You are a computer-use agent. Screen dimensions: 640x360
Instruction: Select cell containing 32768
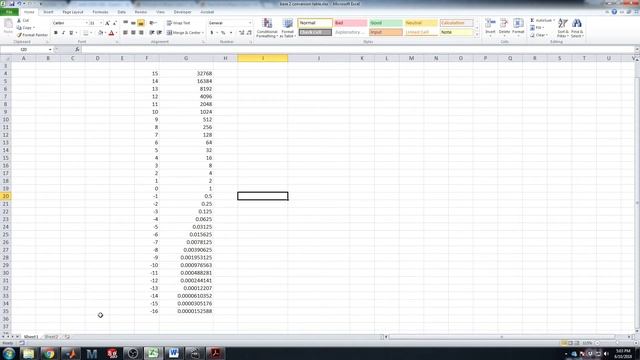click(x=186, y=73)
